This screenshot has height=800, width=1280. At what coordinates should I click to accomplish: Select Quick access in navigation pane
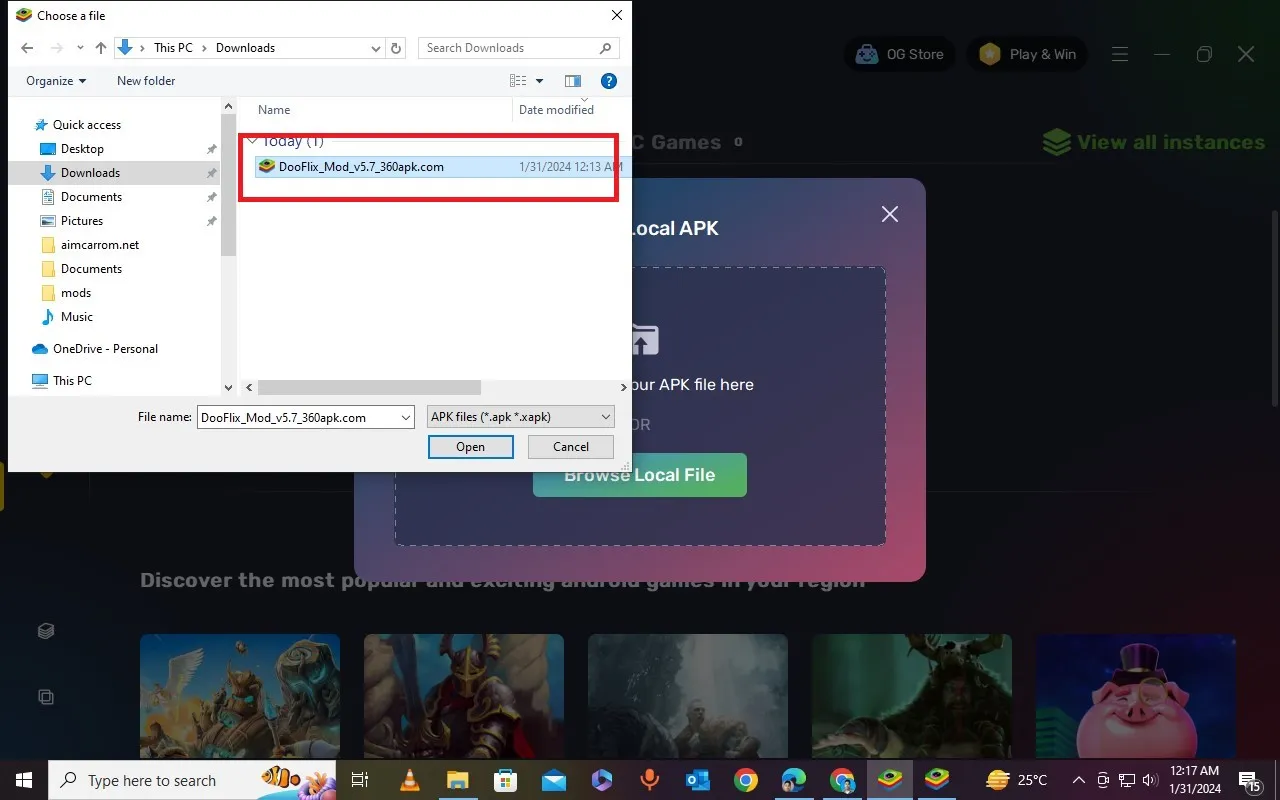point(87,125)
